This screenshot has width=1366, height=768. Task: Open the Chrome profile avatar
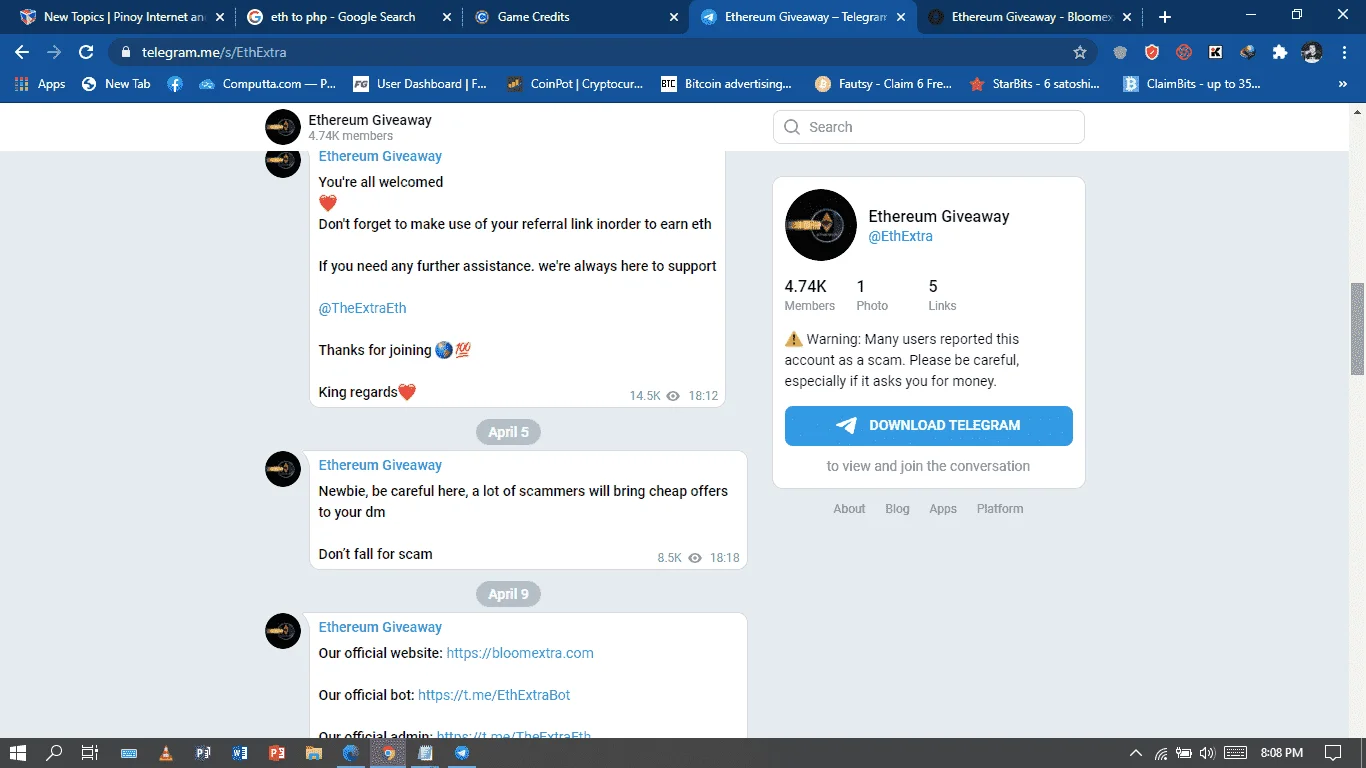(1312, 52)
